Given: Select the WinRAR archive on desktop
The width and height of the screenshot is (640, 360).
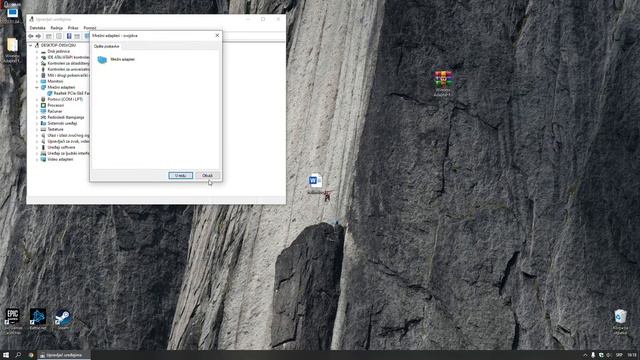Looking at the screenshot, I should [443, 83].
